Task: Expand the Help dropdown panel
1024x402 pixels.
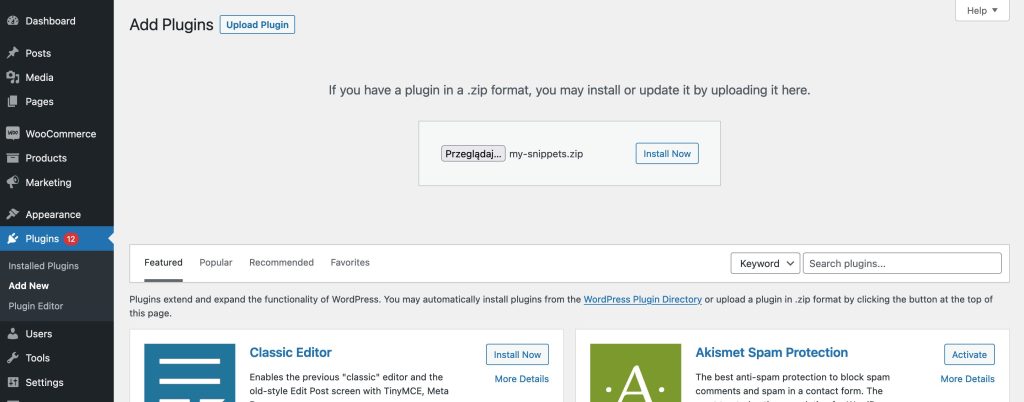Action: 982,10
